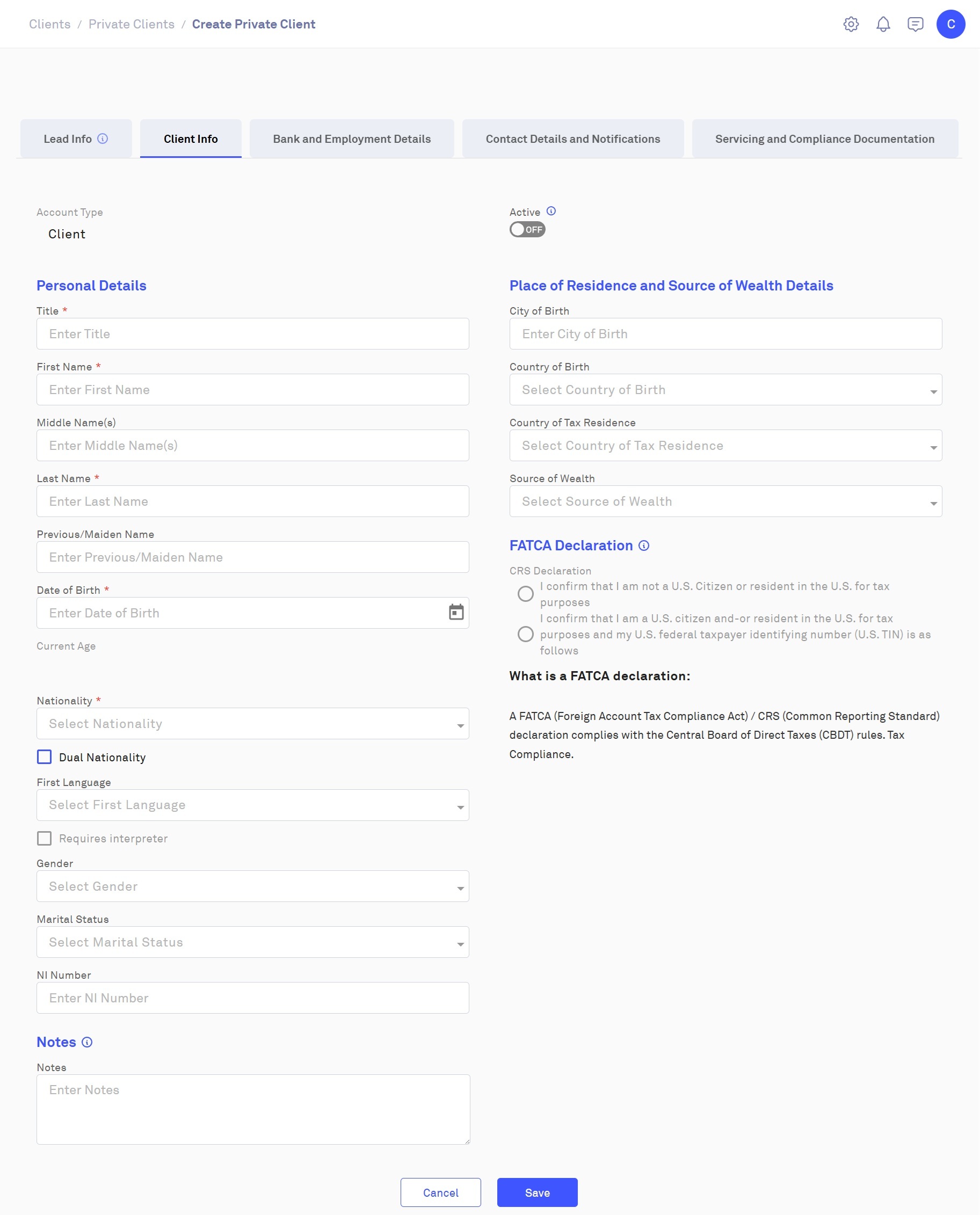Viewport: 980px width, 1215px height.
Task: Switch to Bank and Employment Details tab
Action: tap(352, 139)
